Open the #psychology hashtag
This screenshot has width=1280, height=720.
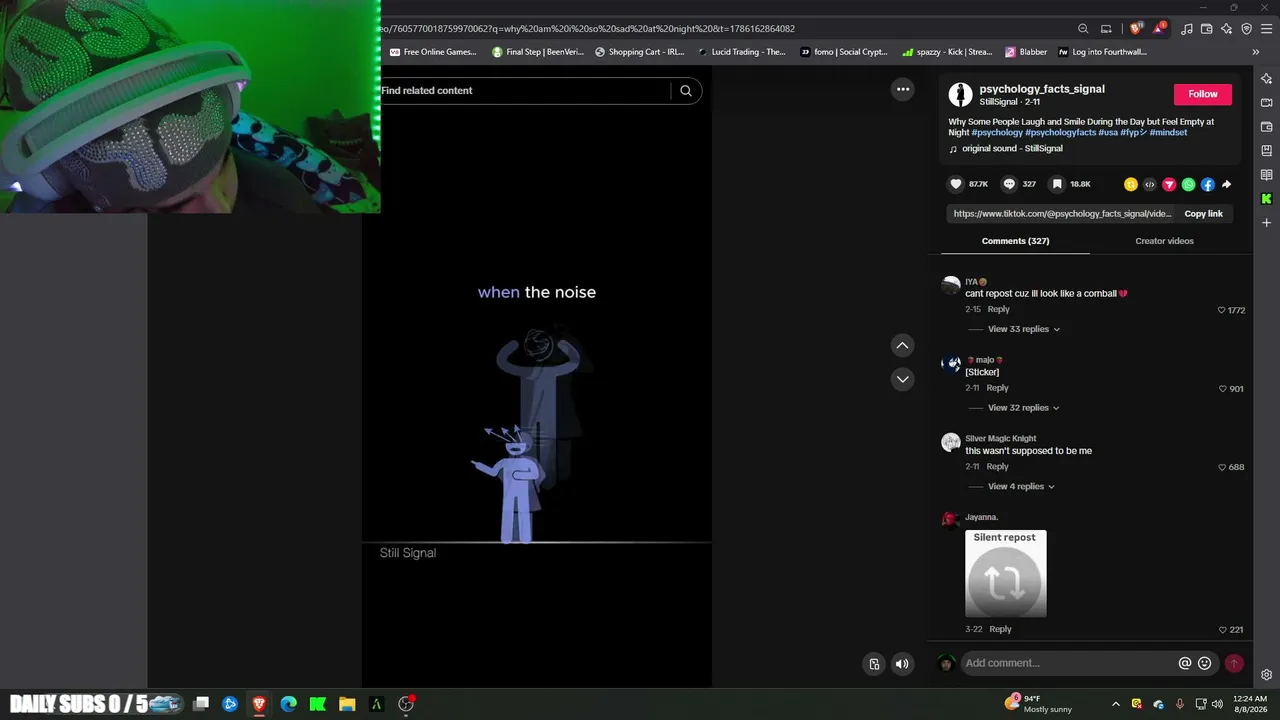coord(997,132)
